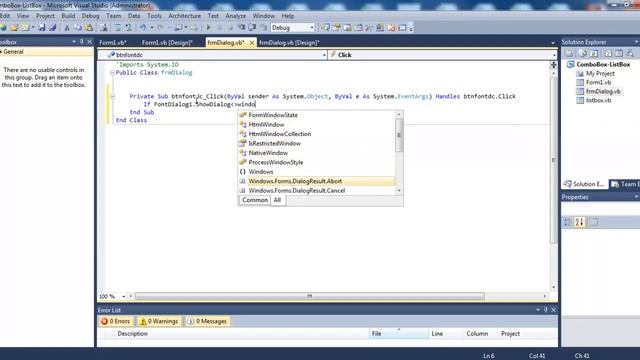This screenshot has width=640, height=360.
Task: Open the View menu
Action: pos(23,16)
